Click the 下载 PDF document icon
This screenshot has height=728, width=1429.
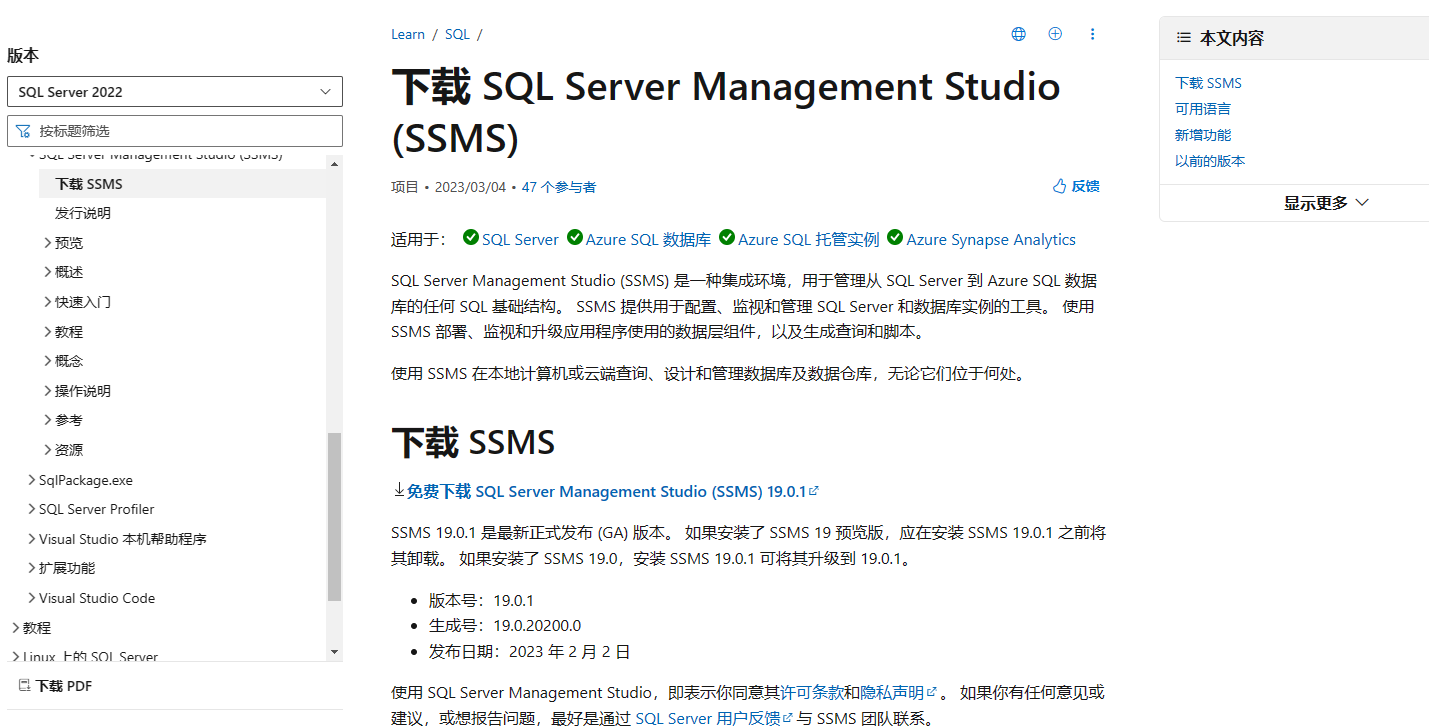point(27,685)
